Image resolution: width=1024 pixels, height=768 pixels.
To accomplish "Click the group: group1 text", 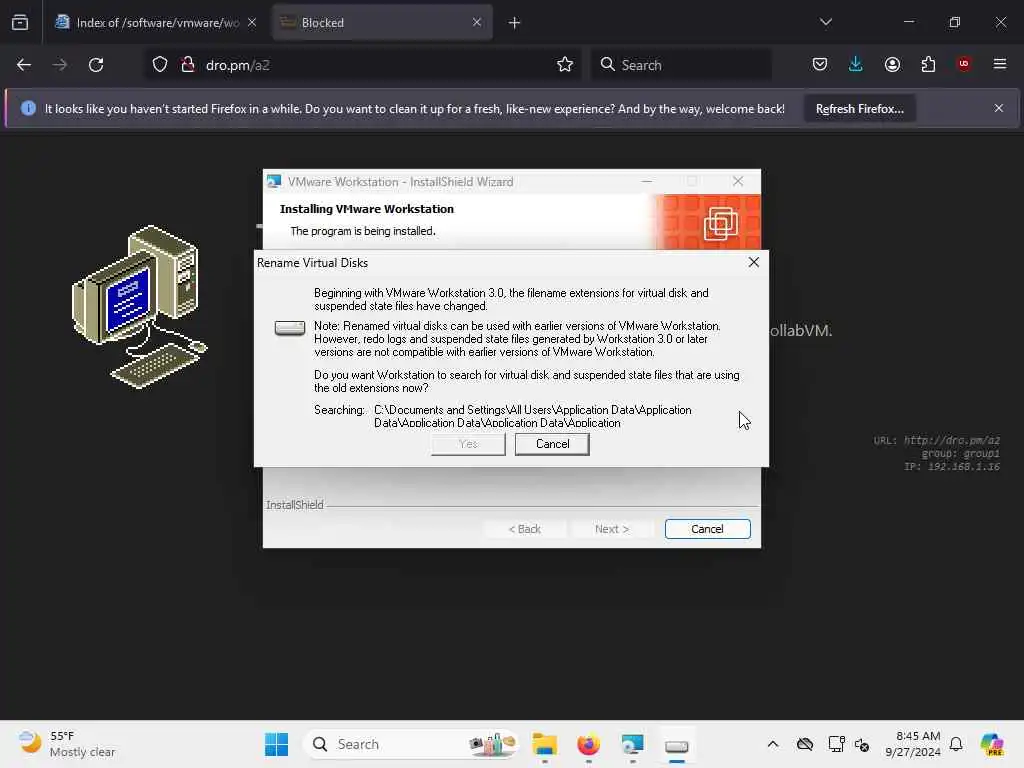I will click(x=960, y=453).
